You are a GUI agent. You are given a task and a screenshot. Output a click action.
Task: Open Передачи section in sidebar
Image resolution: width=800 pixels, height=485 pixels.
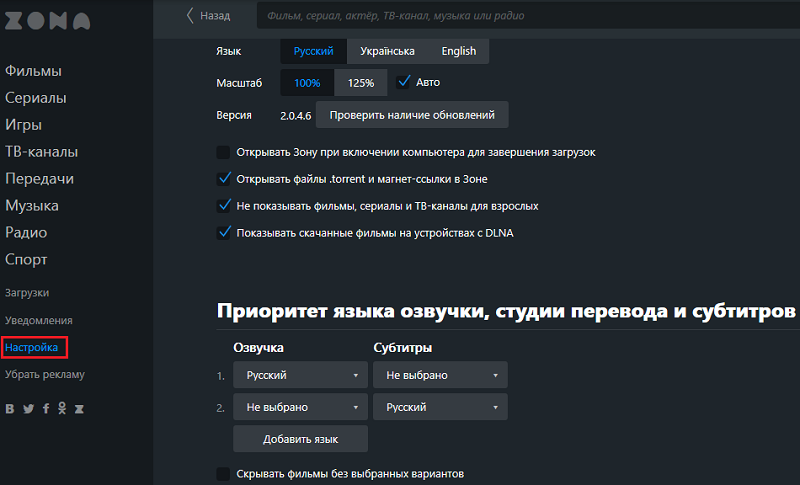pos(39,179)
